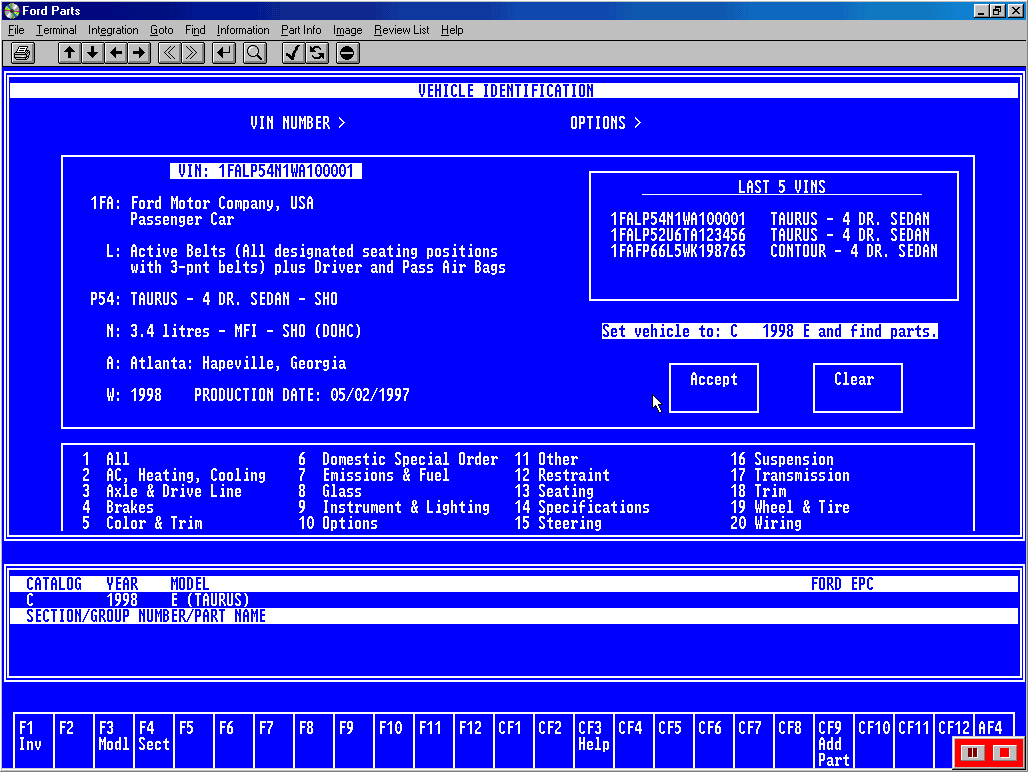Click the checkmark toolbar icon
The height and width of the screenshot is (772, 1028).
[292, 53]
